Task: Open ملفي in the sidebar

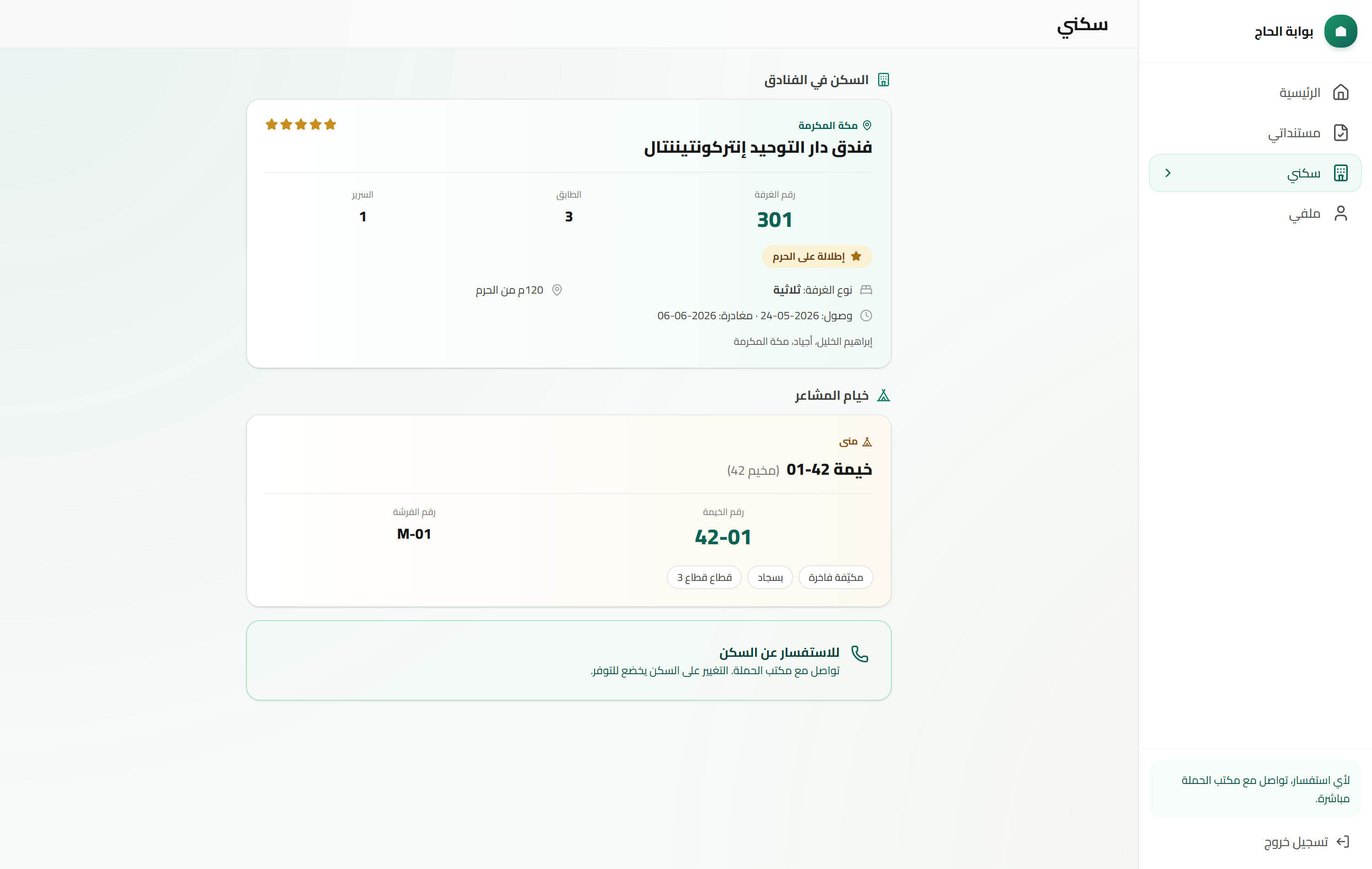Action: coord(1255,213)
